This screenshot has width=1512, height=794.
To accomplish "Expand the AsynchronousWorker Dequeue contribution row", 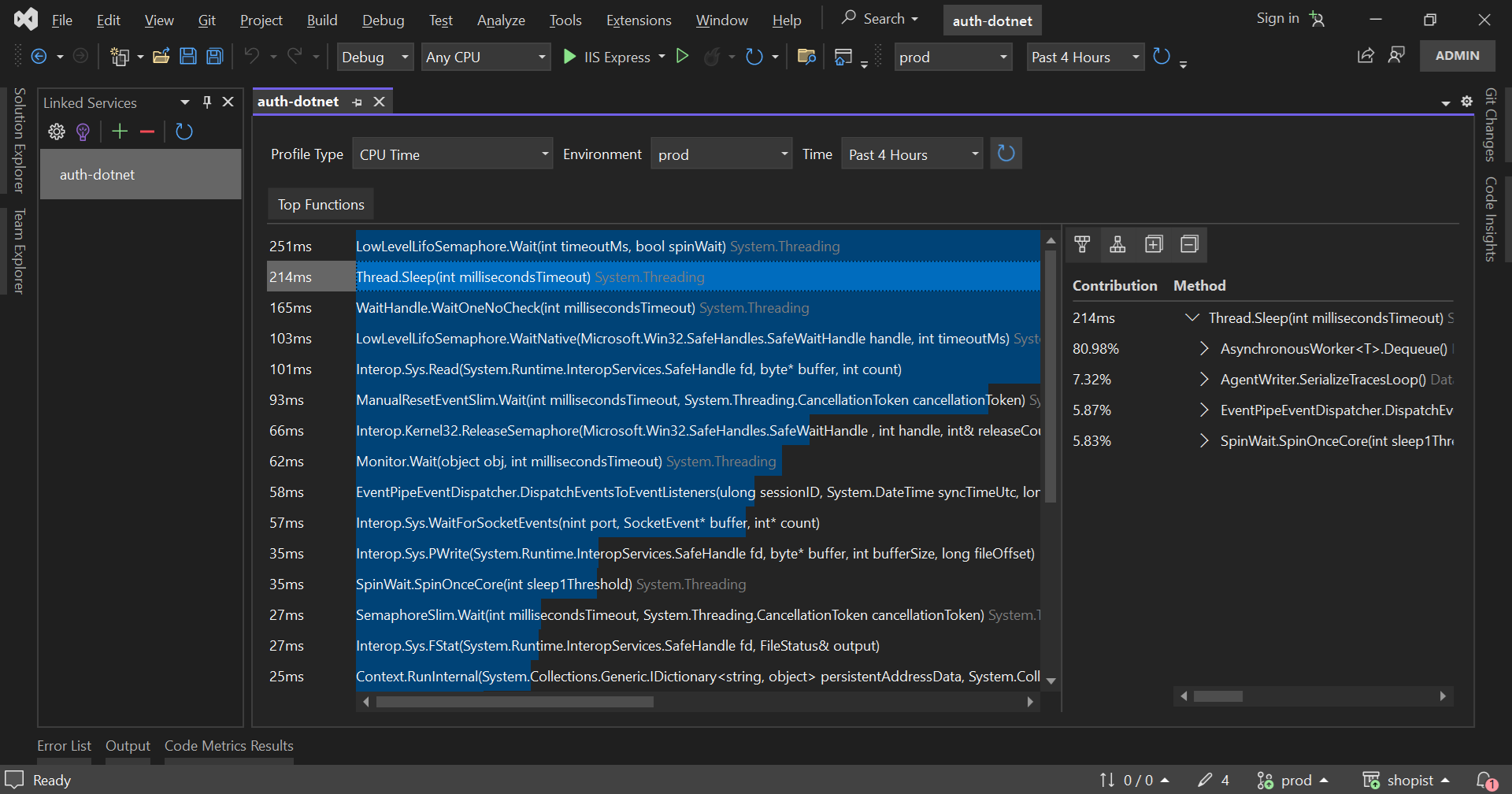I will (1204, 348).
